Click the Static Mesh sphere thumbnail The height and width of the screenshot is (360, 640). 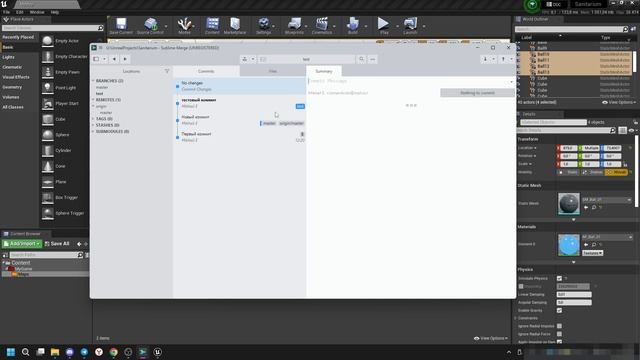[x=569, y=203]
